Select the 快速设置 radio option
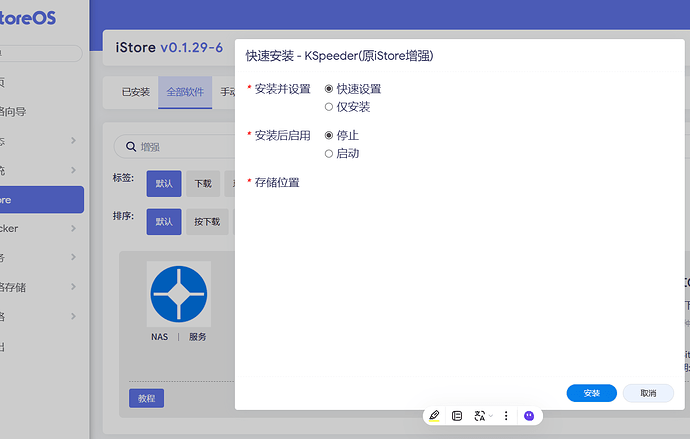 (x=329, y=89)
